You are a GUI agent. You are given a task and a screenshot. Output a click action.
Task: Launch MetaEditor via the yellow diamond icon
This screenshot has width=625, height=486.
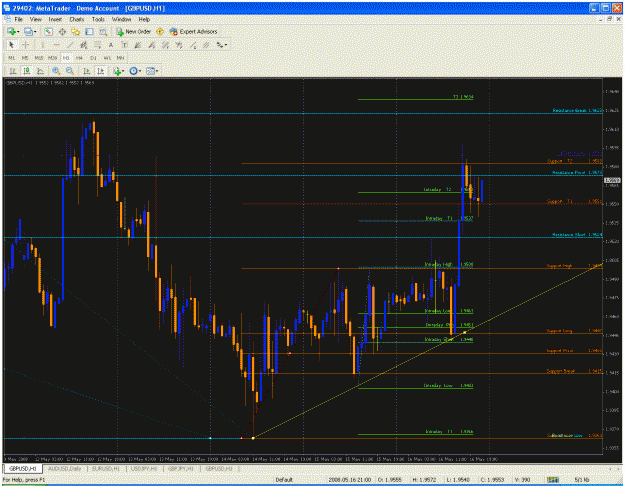[x=160, y=31]
